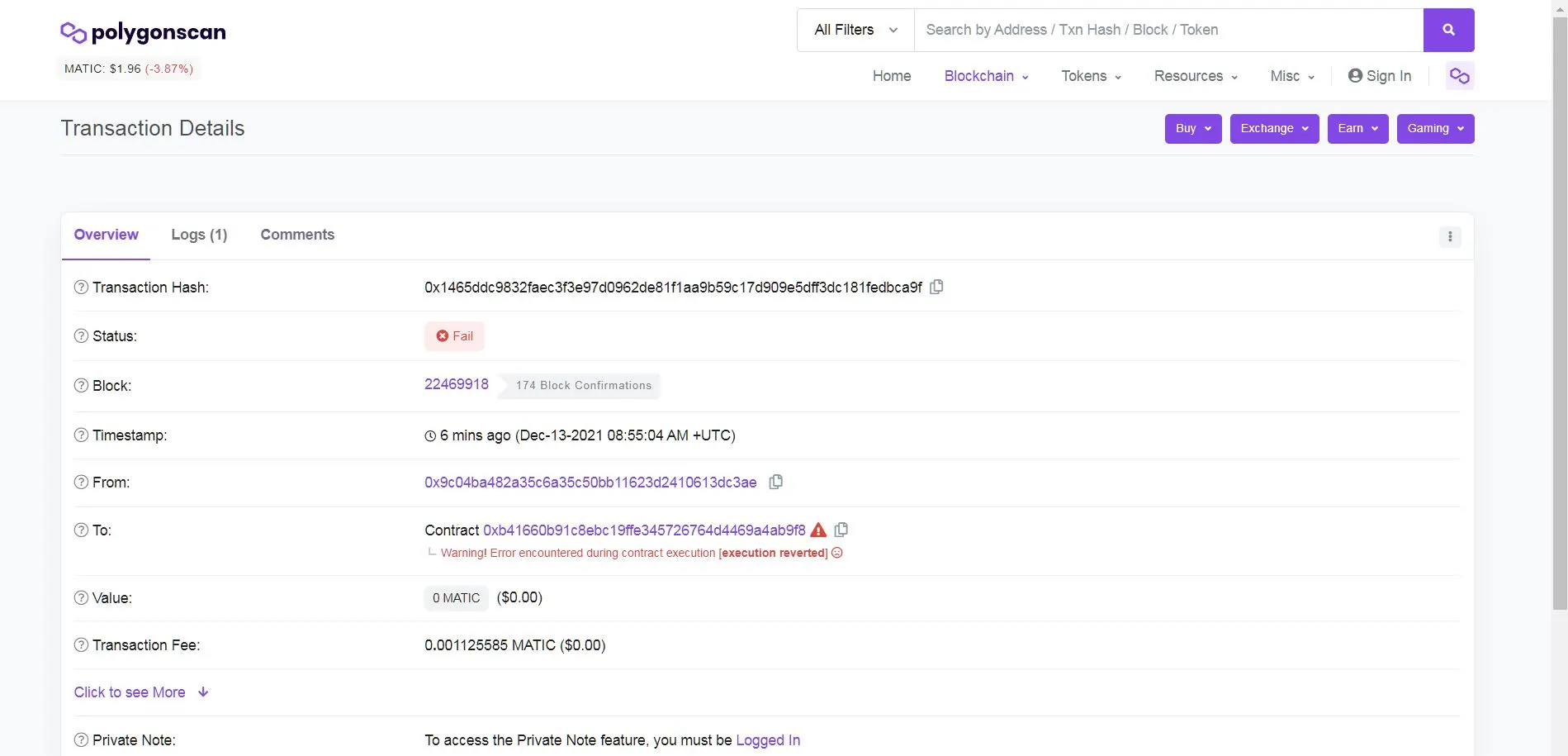
Task: Expand Click to see More details
Action: pyautogui.click(x=141, y=692)
